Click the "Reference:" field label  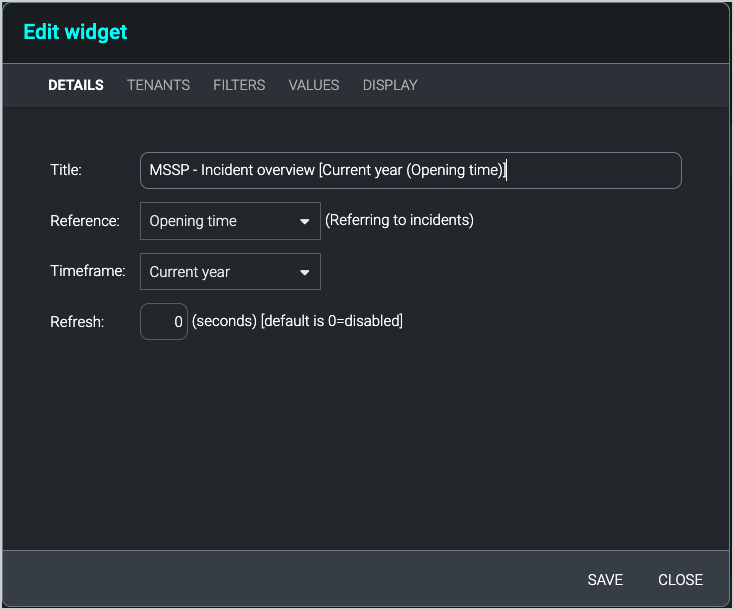point(85,221)
